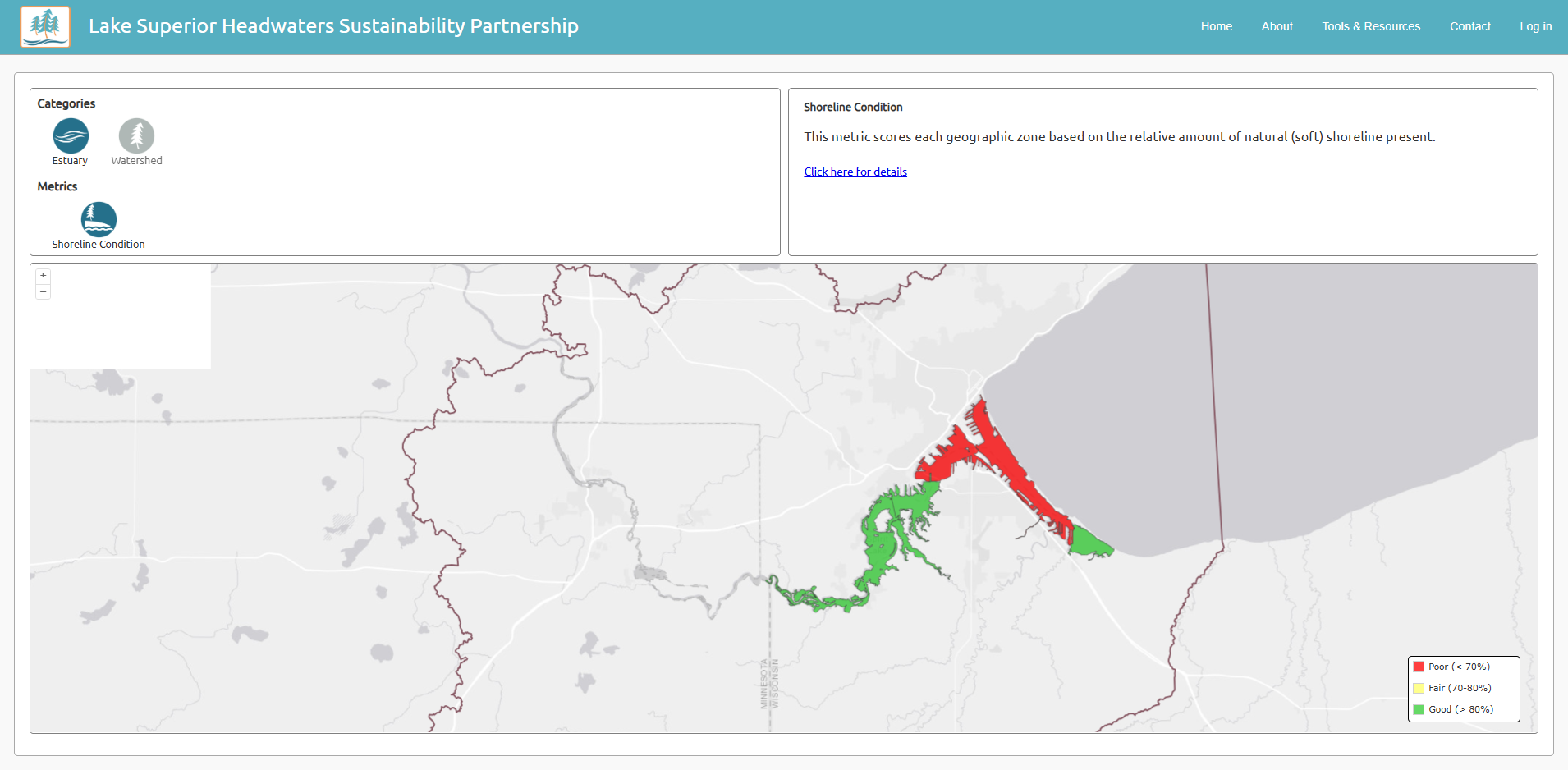Open Tools & Resources menu
This screenshot has width=1568, height=770.
[x=1370, y=26]
